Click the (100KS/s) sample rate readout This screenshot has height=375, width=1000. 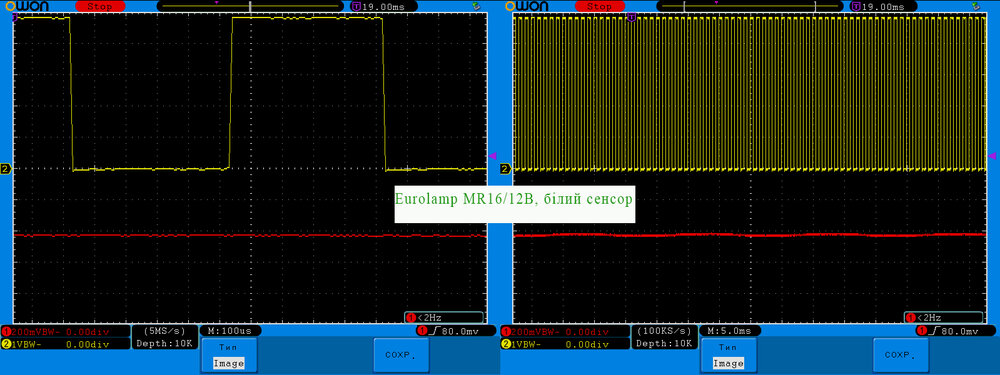(x=665, y=332)
